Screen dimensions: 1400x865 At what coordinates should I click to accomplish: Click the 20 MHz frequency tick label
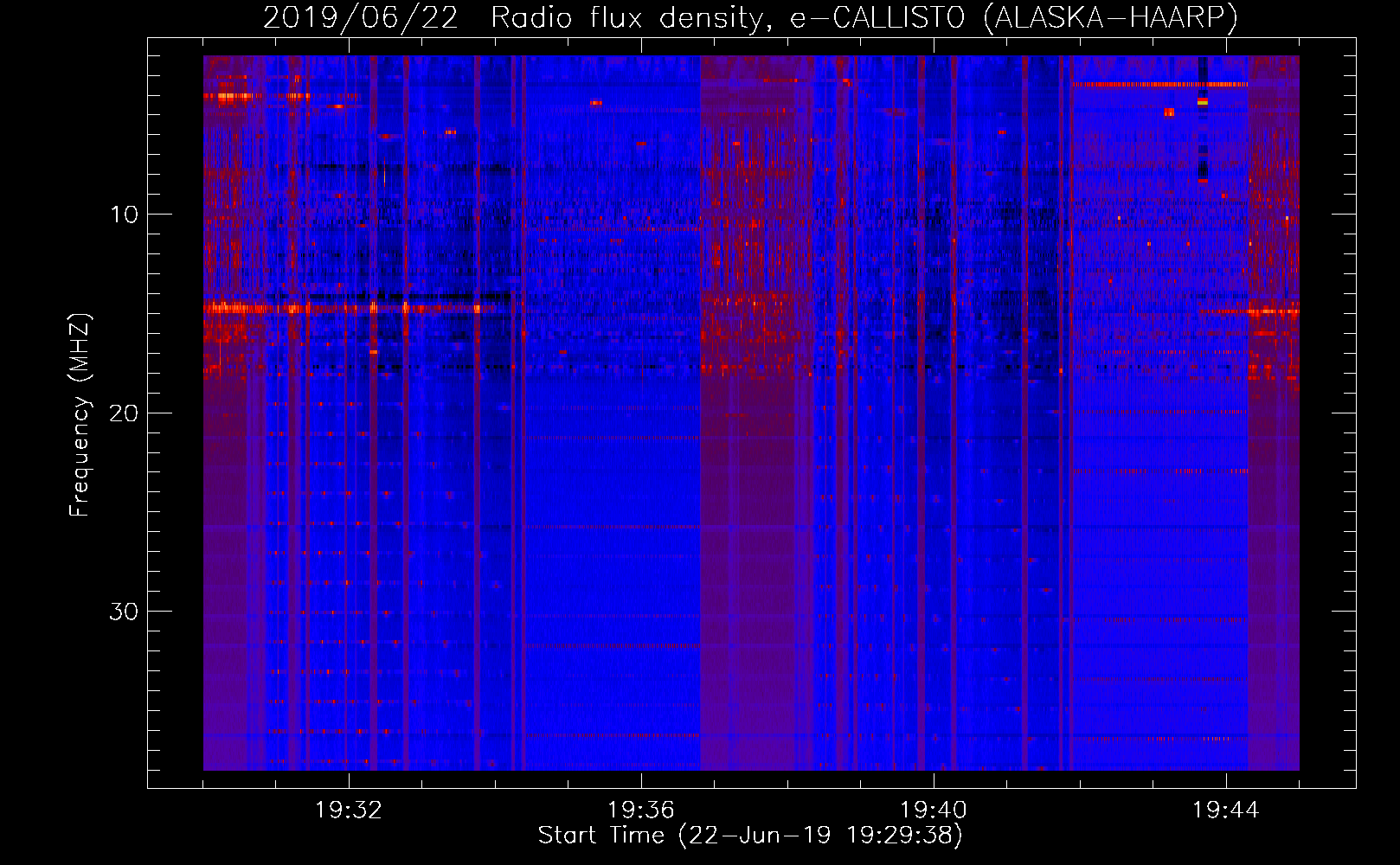pos(124,413)
